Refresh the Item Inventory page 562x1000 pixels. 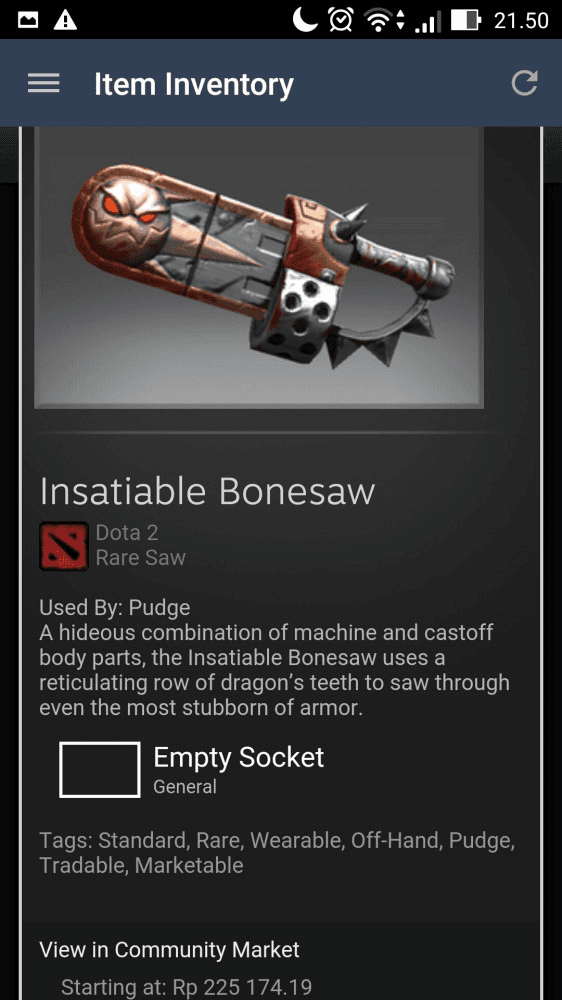(524, 83)
